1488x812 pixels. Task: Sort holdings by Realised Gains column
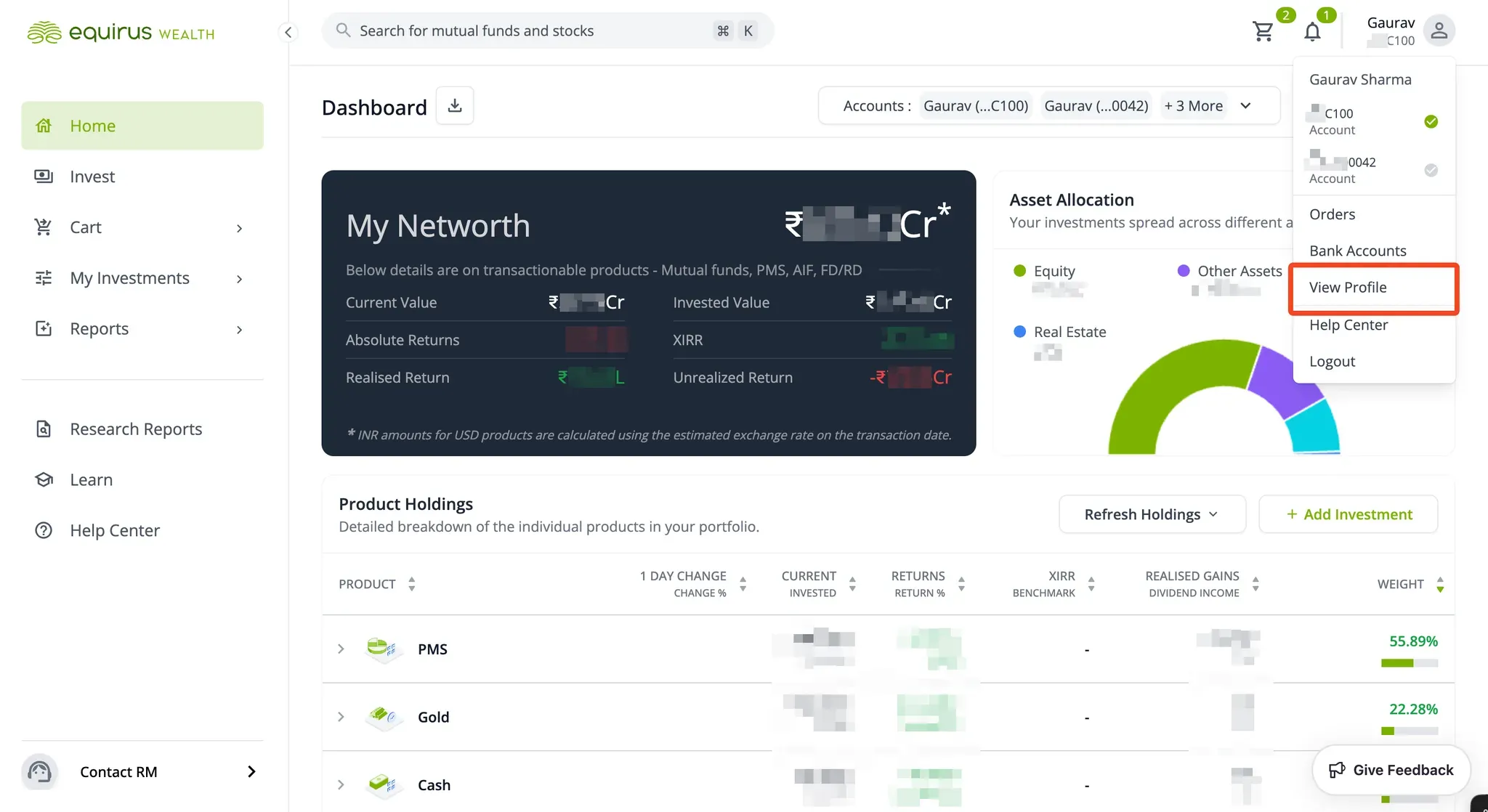click(1255, 584)
